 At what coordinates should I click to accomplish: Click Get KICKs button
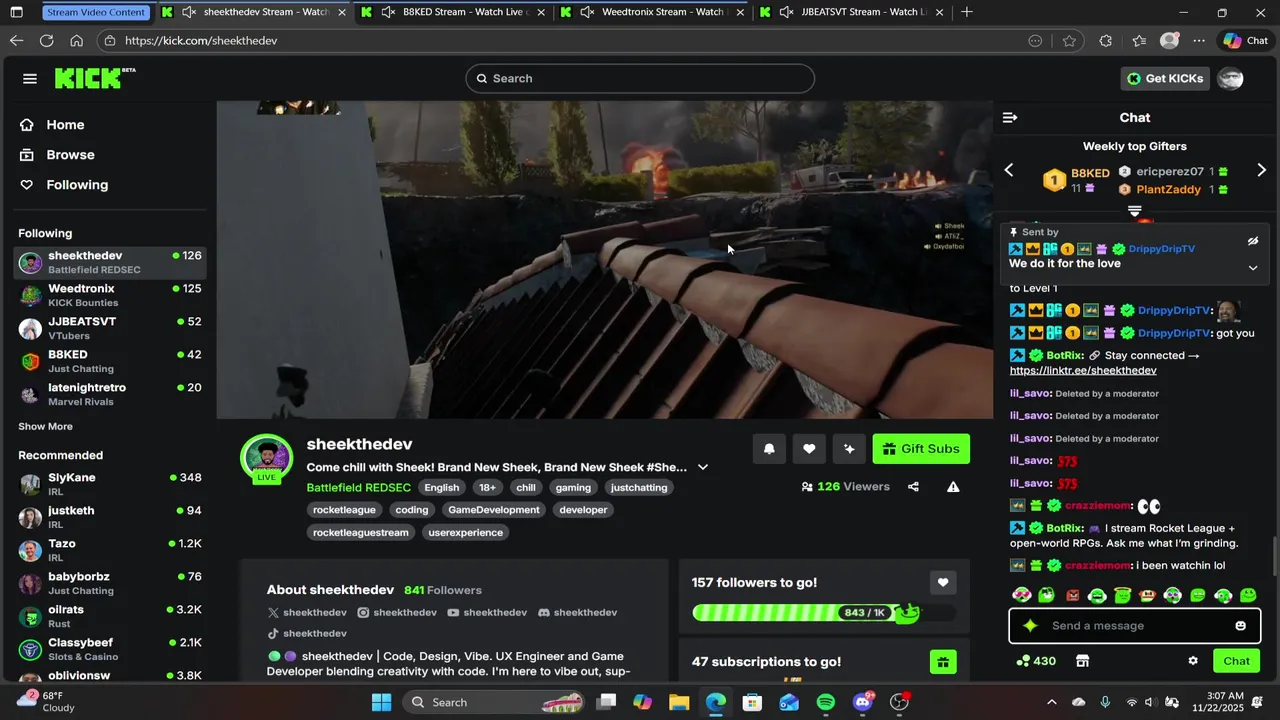(1165, 79)
